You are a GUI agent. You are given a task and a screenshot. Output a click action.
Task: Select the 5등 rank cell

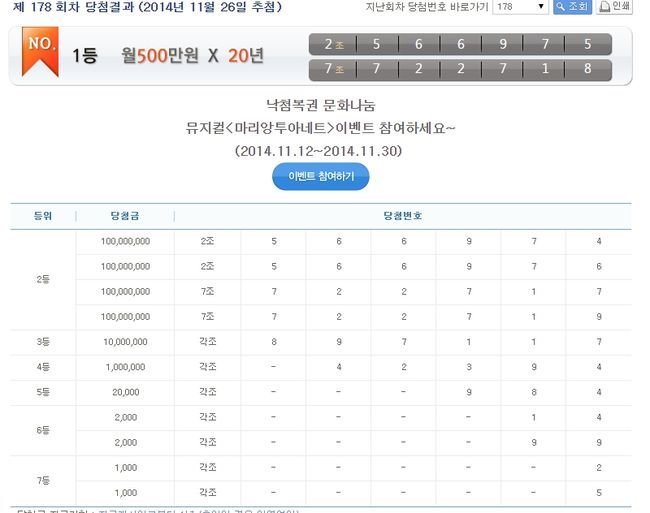pos(43,392)
